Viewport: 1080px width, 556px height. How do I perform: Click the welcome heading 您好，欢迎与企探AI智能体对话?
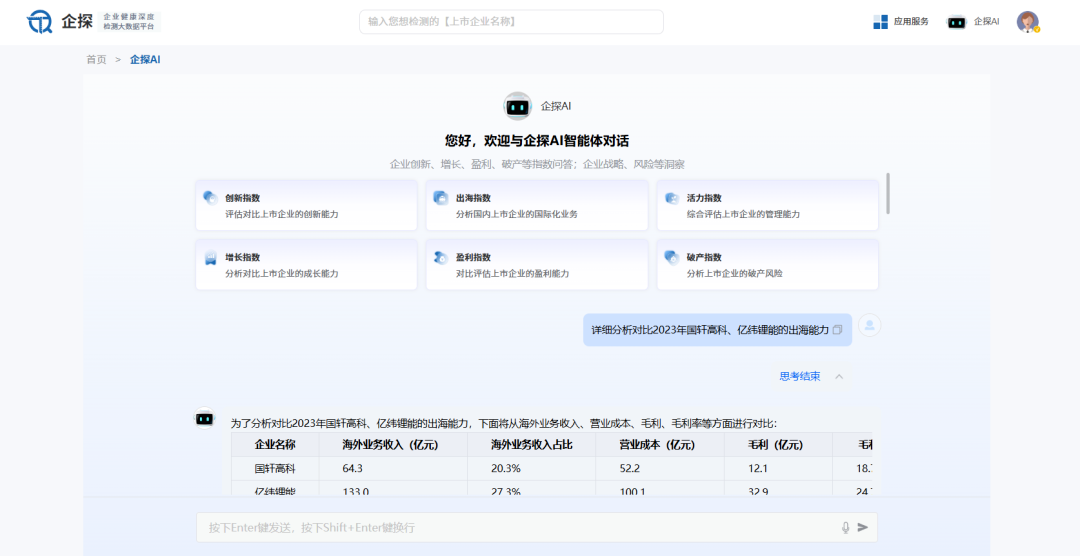click(x=537, y=141)
